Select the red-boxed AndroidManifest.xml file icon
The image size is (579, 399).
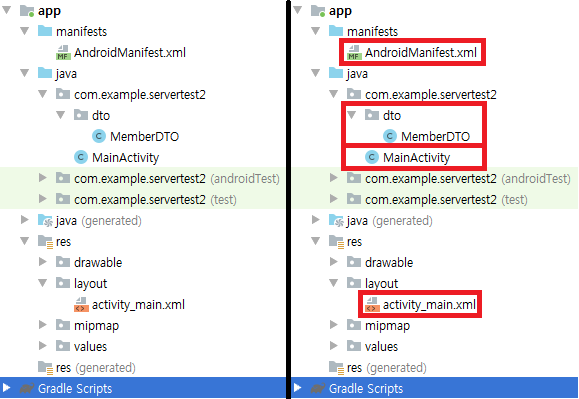(x=354, y=52)
